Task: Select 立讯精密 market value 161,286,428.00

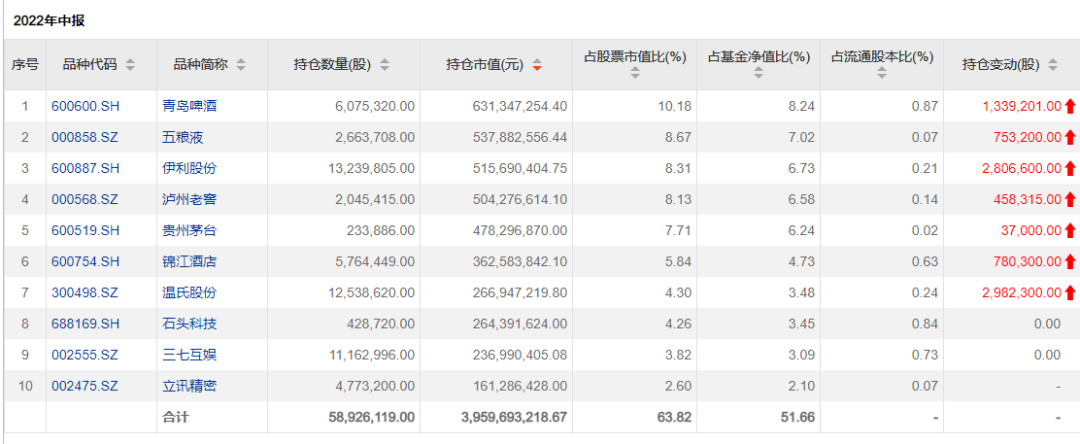Action: (520, 386)
